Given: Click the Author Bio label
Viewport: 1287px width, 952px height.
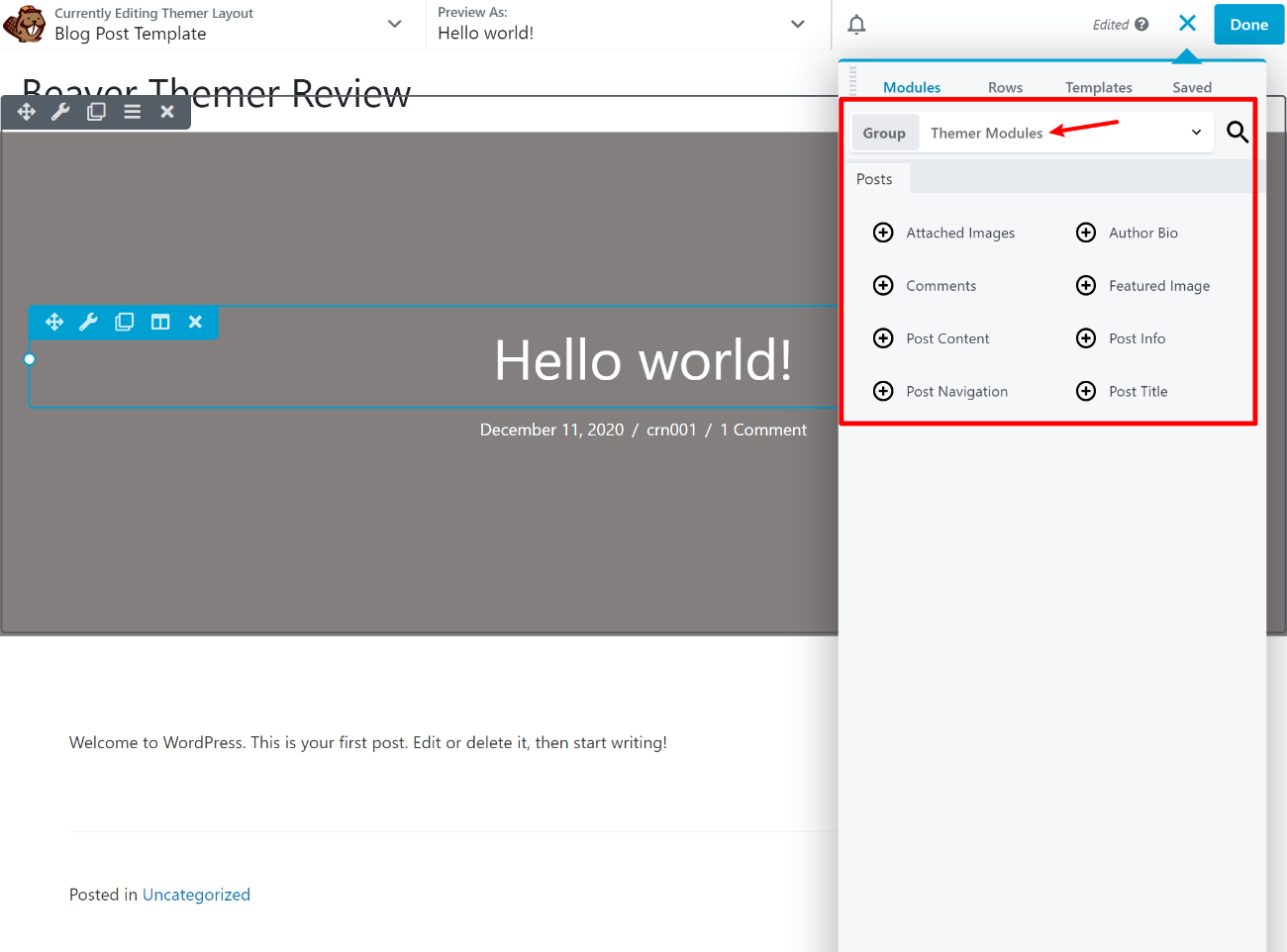Looking at the screenshot, I should [1143, 233].
